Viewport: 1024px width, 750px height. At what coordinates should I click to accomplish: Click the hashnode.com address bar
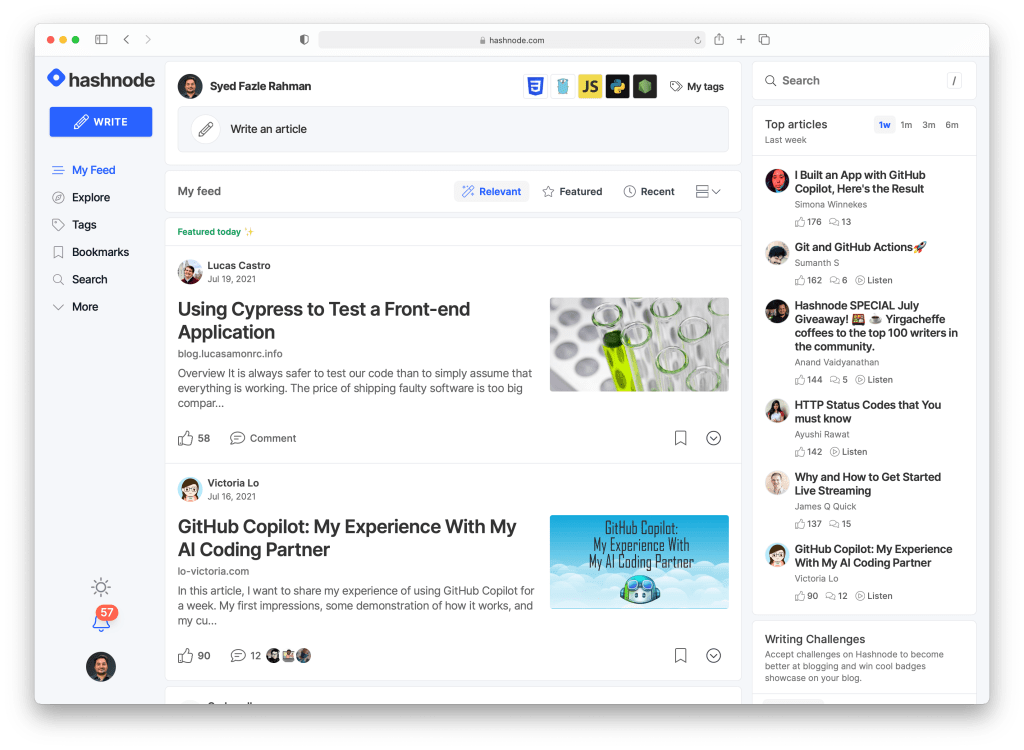tap(511, 40)
